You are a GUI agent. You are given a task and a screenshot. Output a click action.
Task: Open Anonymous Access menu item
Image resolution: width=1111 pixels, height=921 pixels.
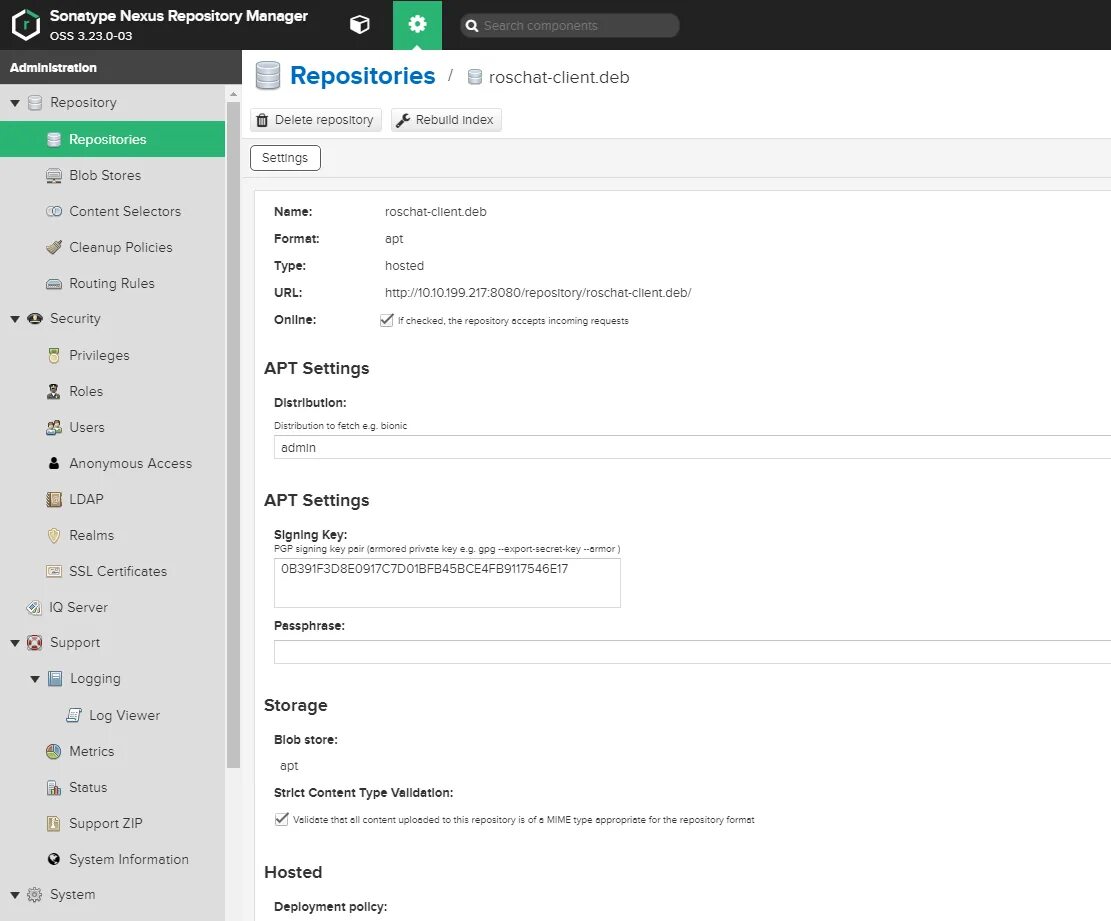click(x=113, y=463)
